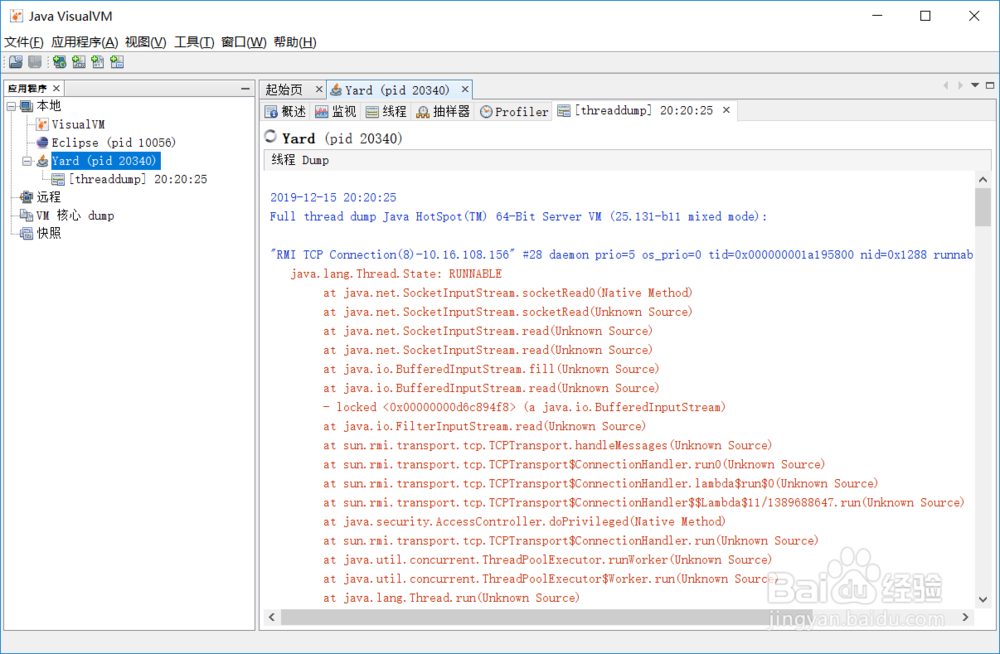Click the Load snapshot toolbar icon
The image size is (1000, 654).
(x=16, y=62)
